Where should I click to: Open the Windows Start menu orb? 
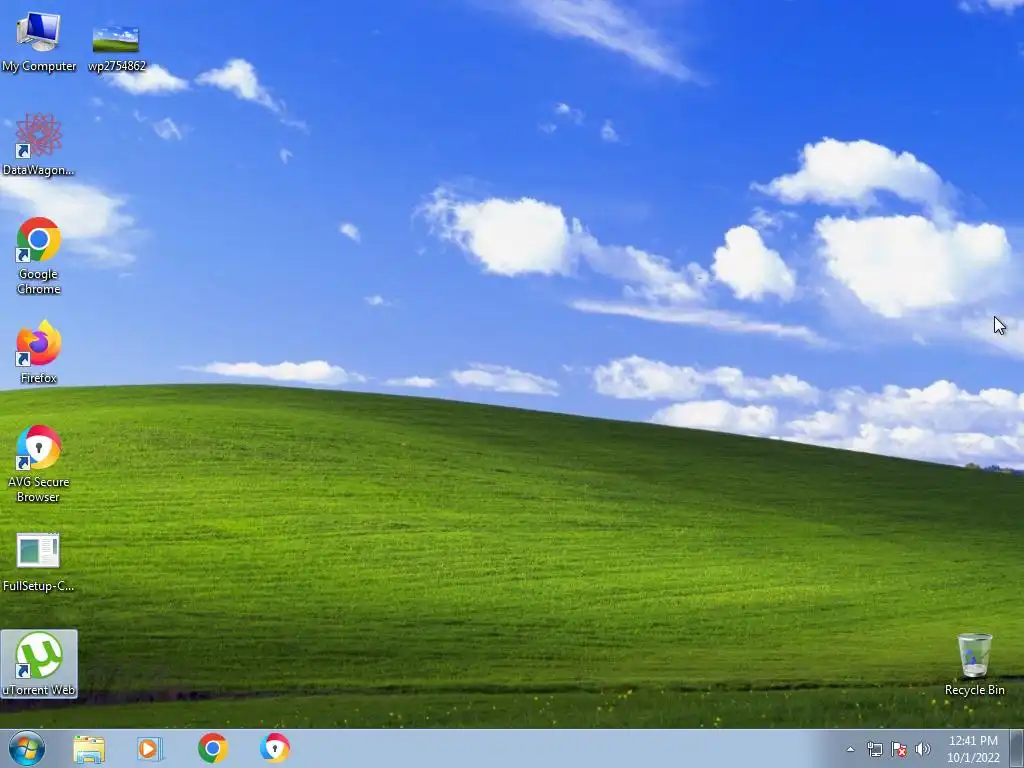[x=27, y=748]
